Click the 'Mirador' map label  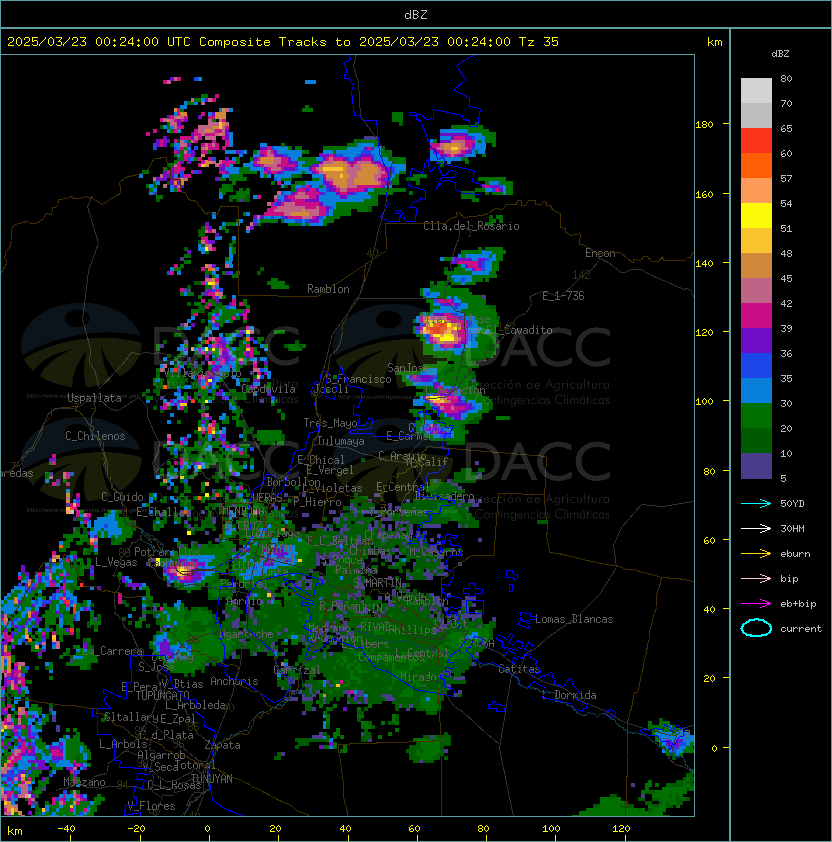click(x=419, y=678)
